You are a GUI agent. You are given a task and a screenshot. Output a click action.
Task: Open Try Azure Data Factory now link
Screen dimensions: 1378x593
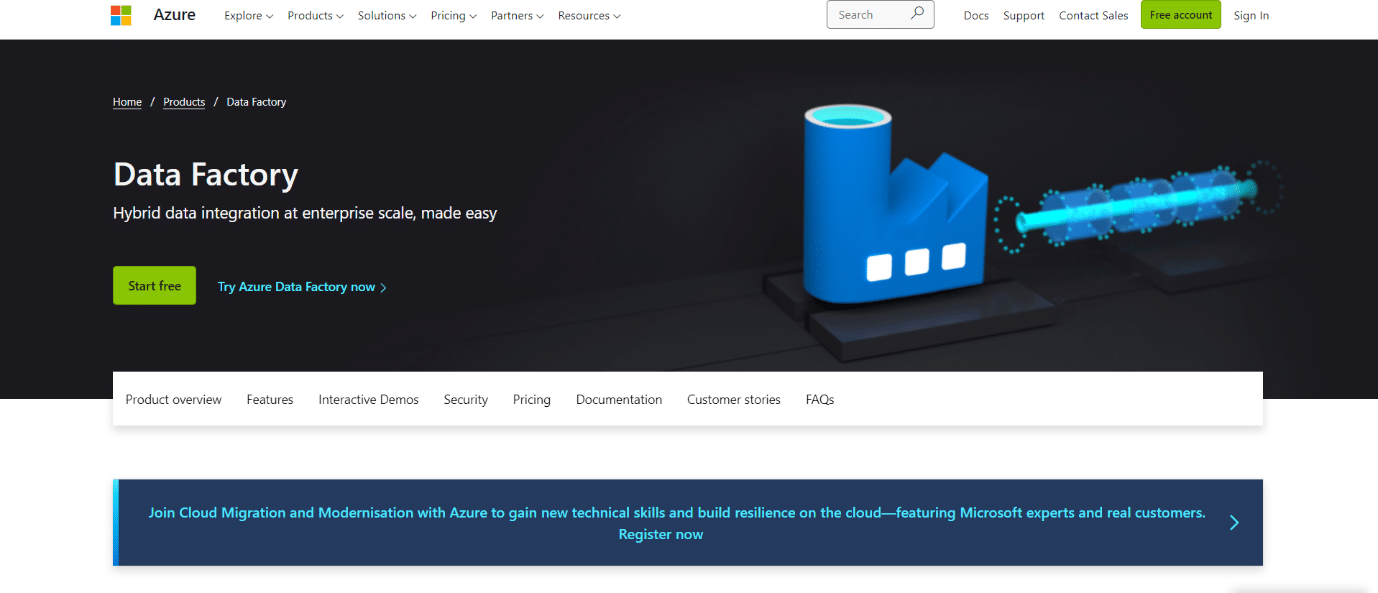tap(302, 287)
